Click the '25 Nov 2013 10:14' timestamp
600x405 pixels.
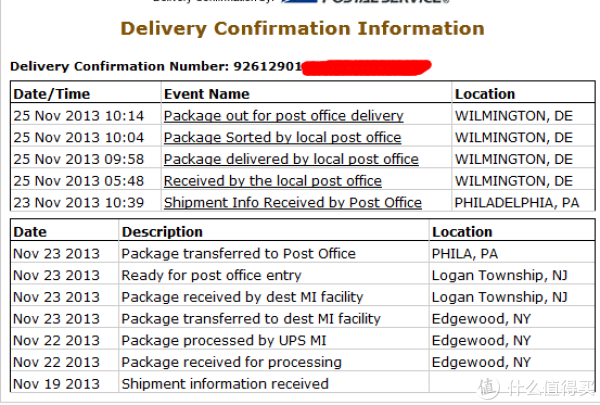click(78, 116)
